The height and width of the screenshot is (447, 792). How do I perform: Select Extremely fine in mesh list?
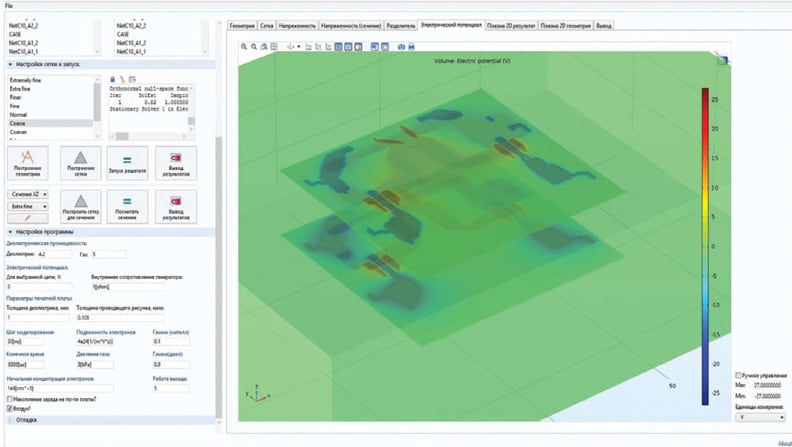pos(51,80)
